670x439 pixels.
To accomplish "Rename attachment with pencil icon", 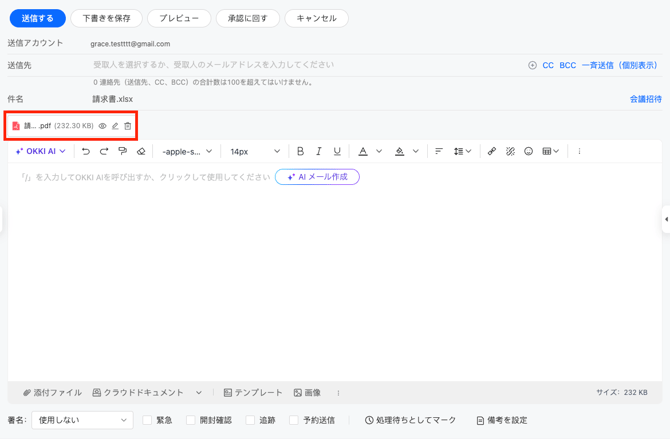I will (115, 126).
